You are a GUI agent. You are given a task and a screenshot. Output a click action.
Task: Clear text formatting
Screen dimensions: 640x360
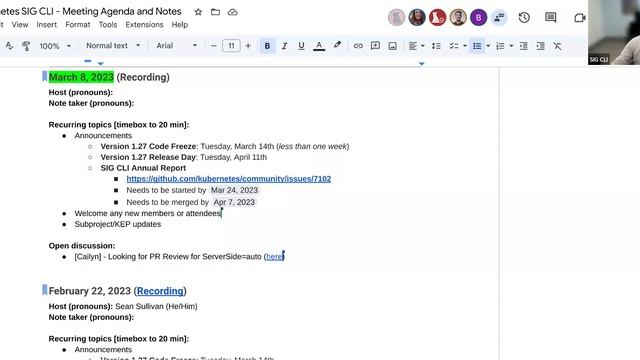click(558, 46)
